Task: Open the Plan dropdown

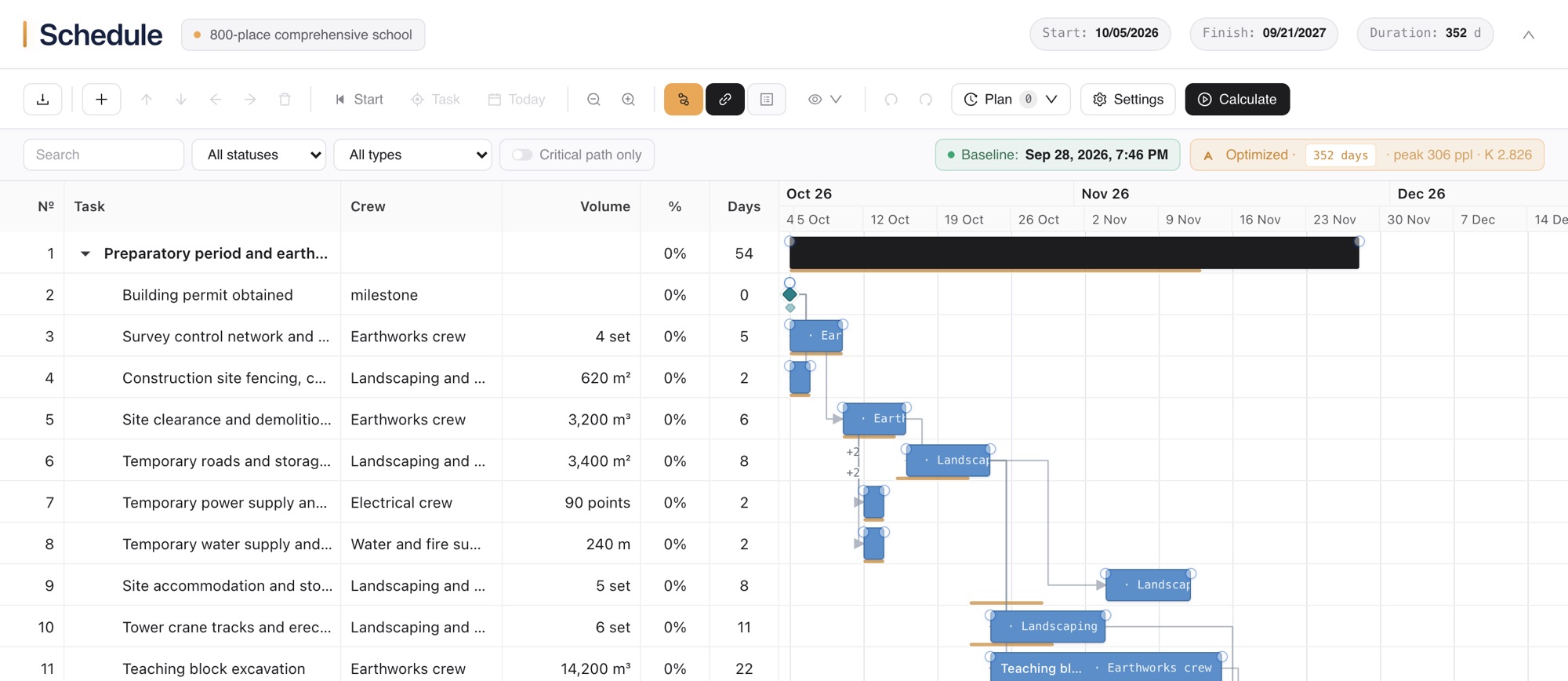Action: [1011, 100]
